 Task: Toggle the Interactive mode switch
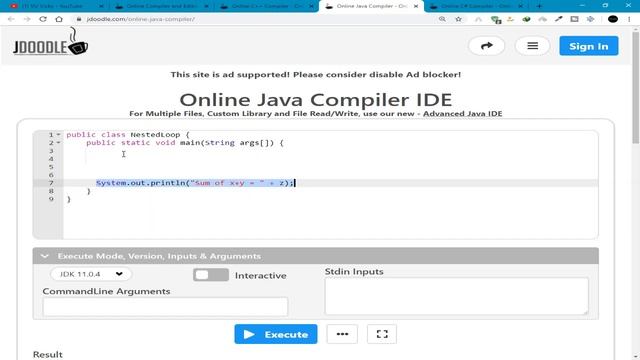(211, 275)
